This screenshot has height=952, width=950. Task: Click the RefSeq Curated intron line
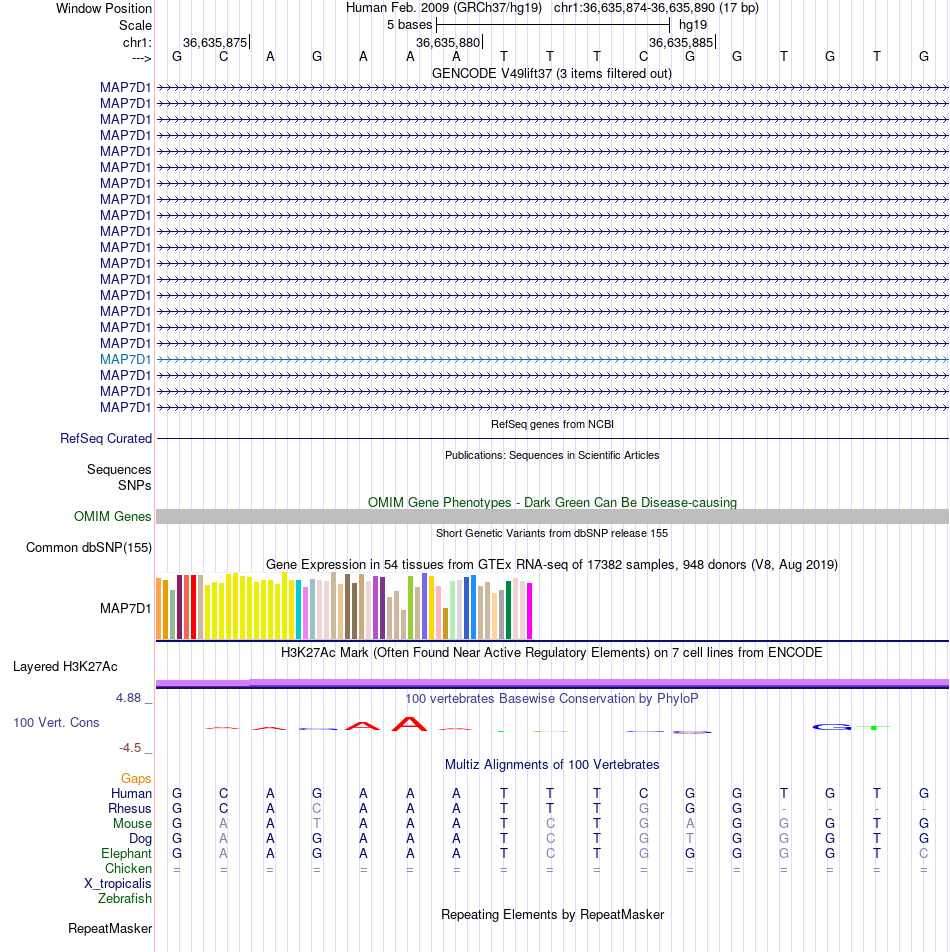coord(552,438)
